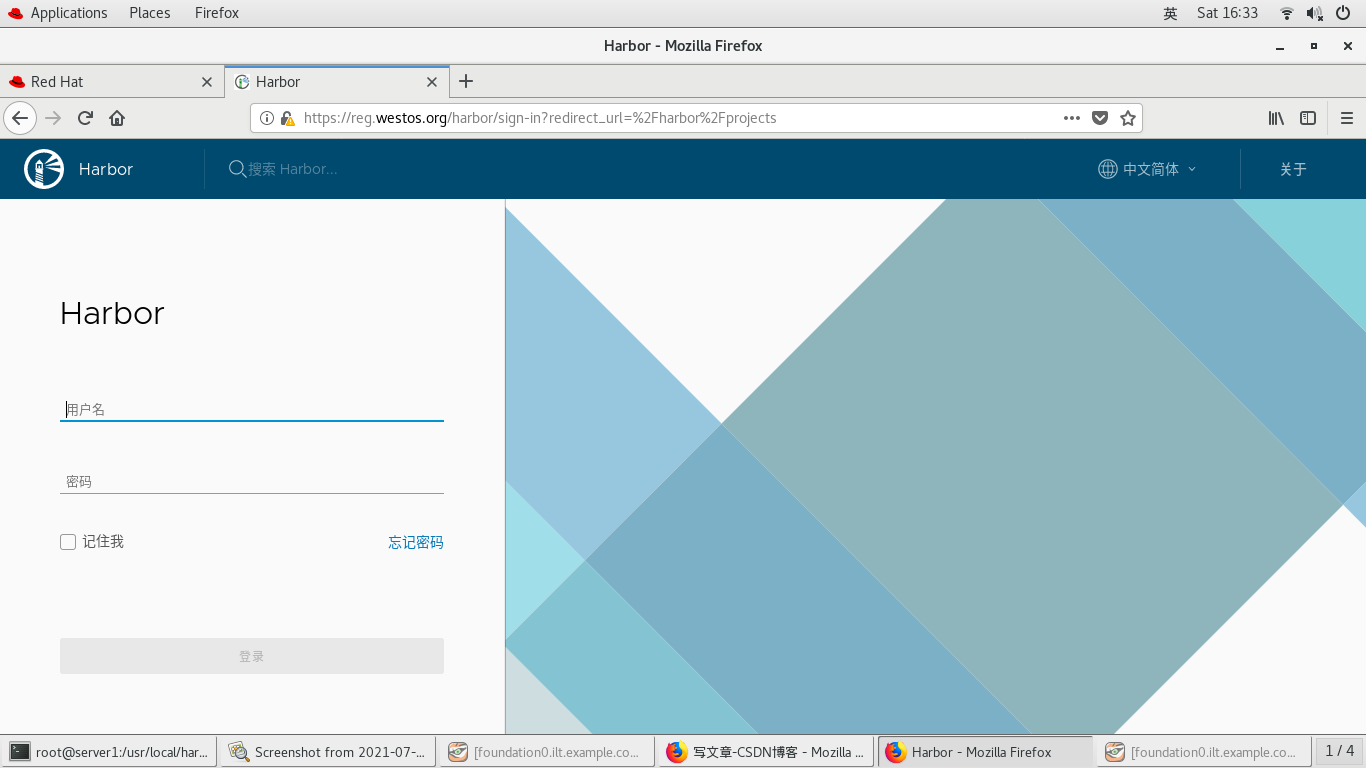Tick the 记住我 remember-me checkbox

(68, 542)
